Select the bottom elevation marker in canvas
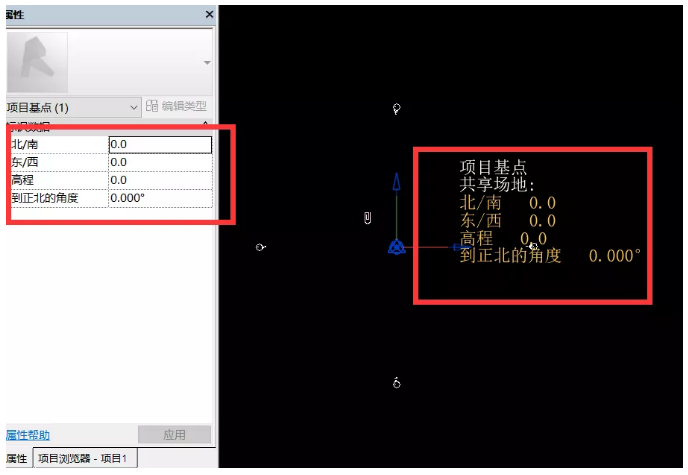The height and width of the screenshot is (475, 688). 397,382
